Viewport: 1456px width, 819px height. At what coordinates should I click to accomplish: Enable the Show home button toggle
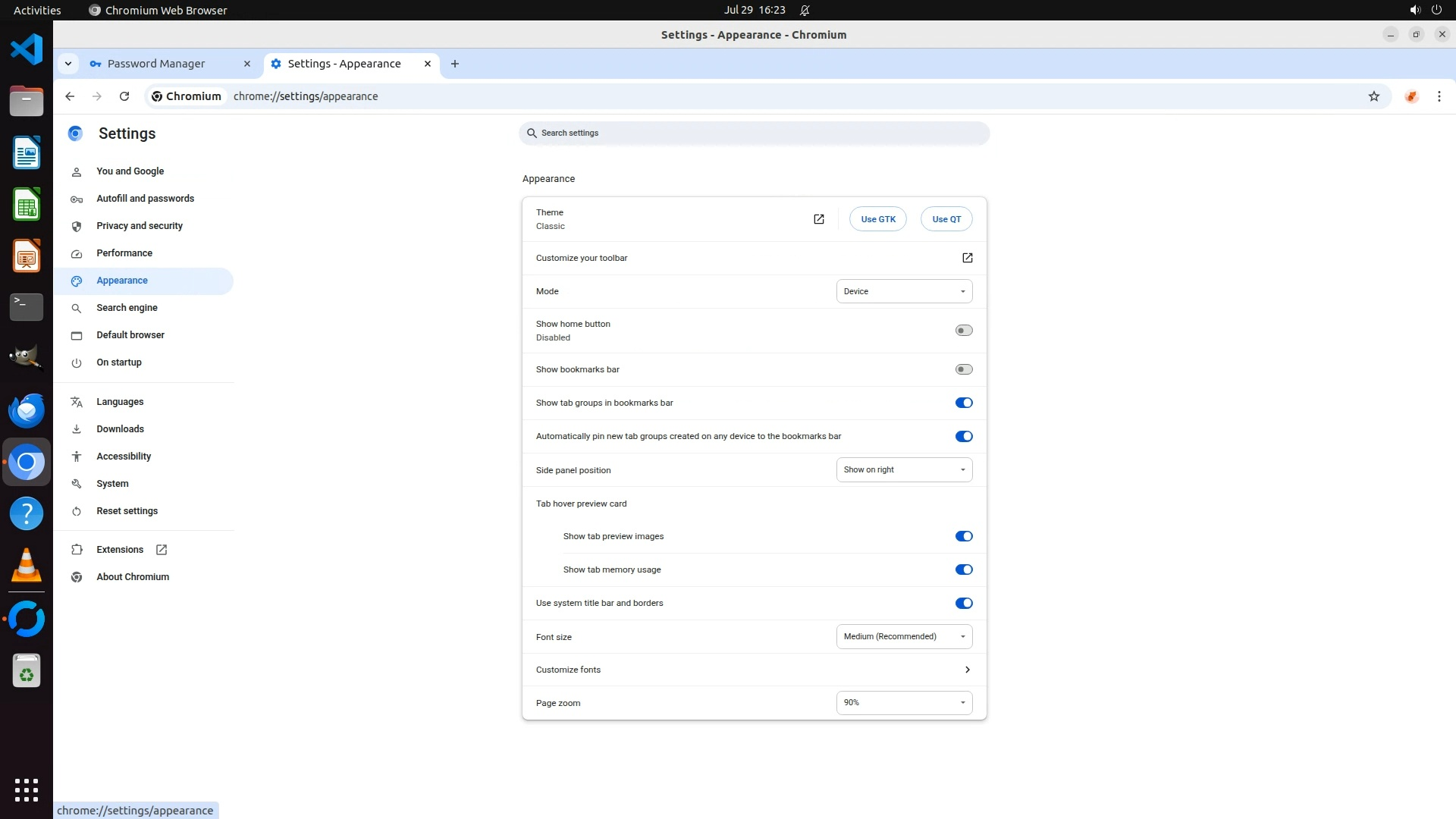(963, 331)
